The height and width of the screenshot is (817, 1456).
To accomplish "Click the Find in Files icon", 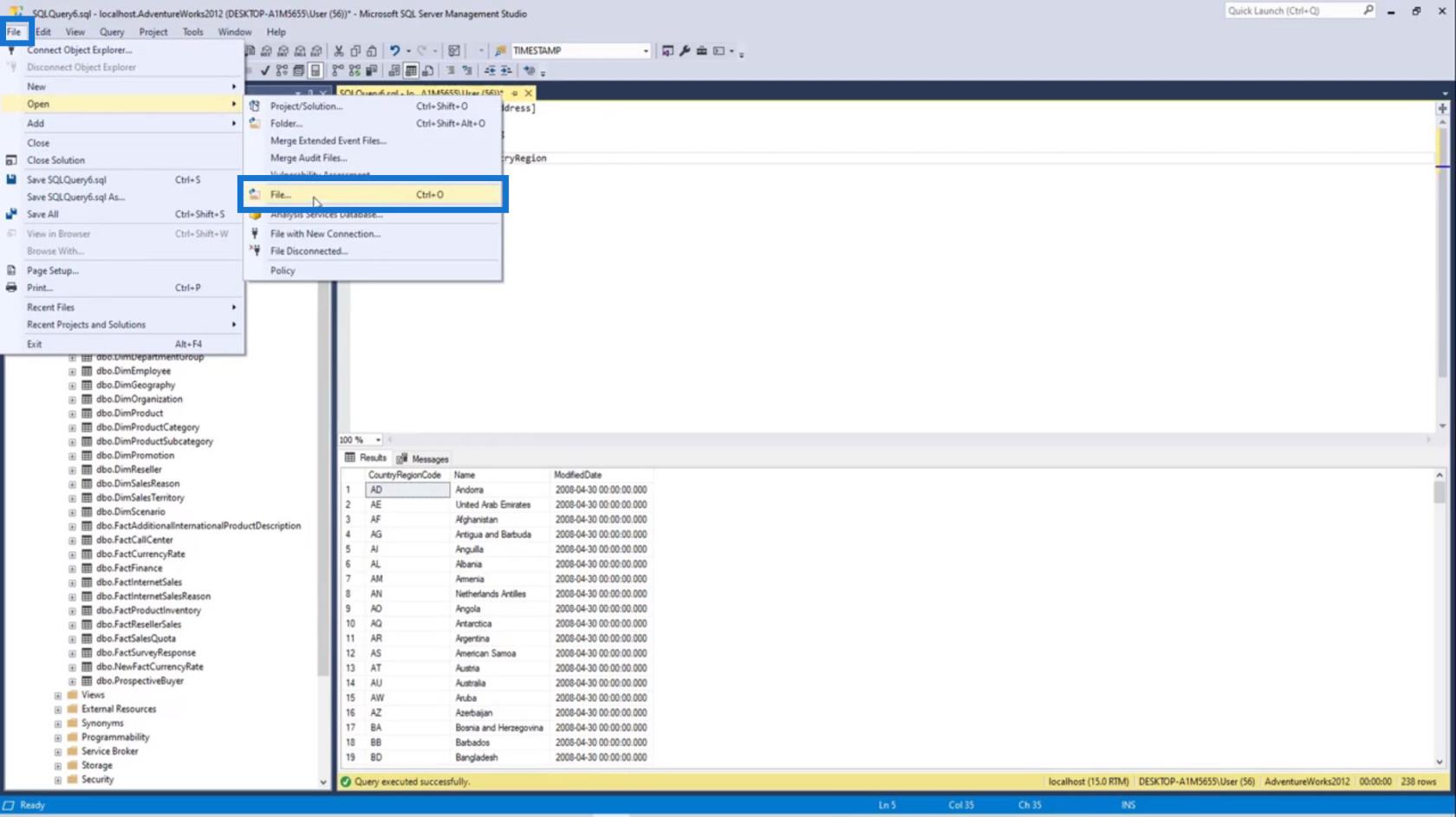I will [501, 51].
